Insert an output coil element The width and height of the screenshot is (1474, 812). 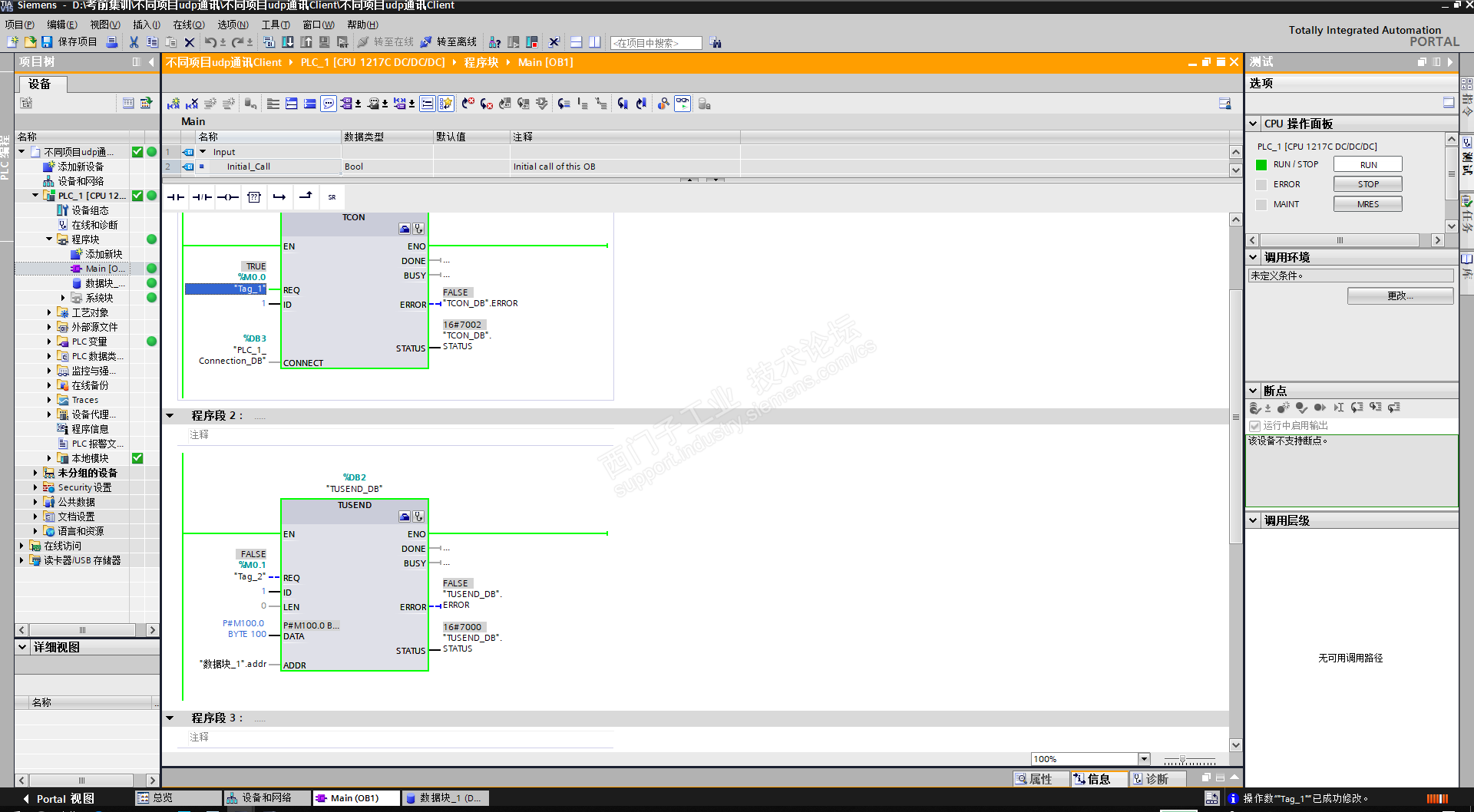228,197
